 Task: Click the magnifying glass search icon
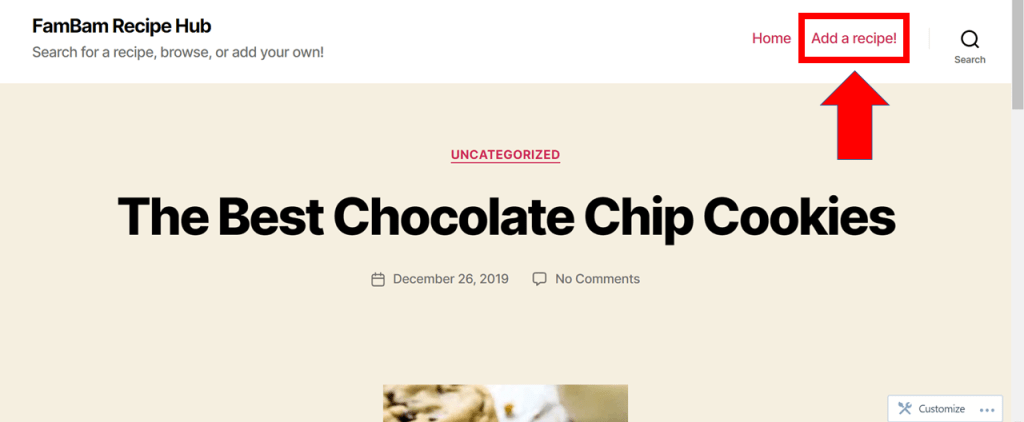click(969, 39)
